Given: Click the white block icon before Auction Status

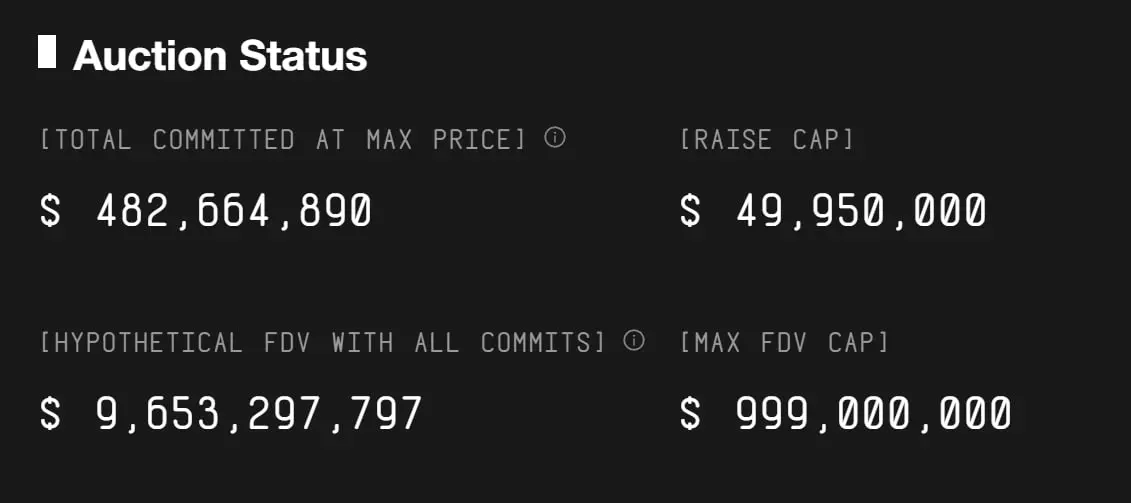Looking at the screenshot, I should tap(47, 52).
